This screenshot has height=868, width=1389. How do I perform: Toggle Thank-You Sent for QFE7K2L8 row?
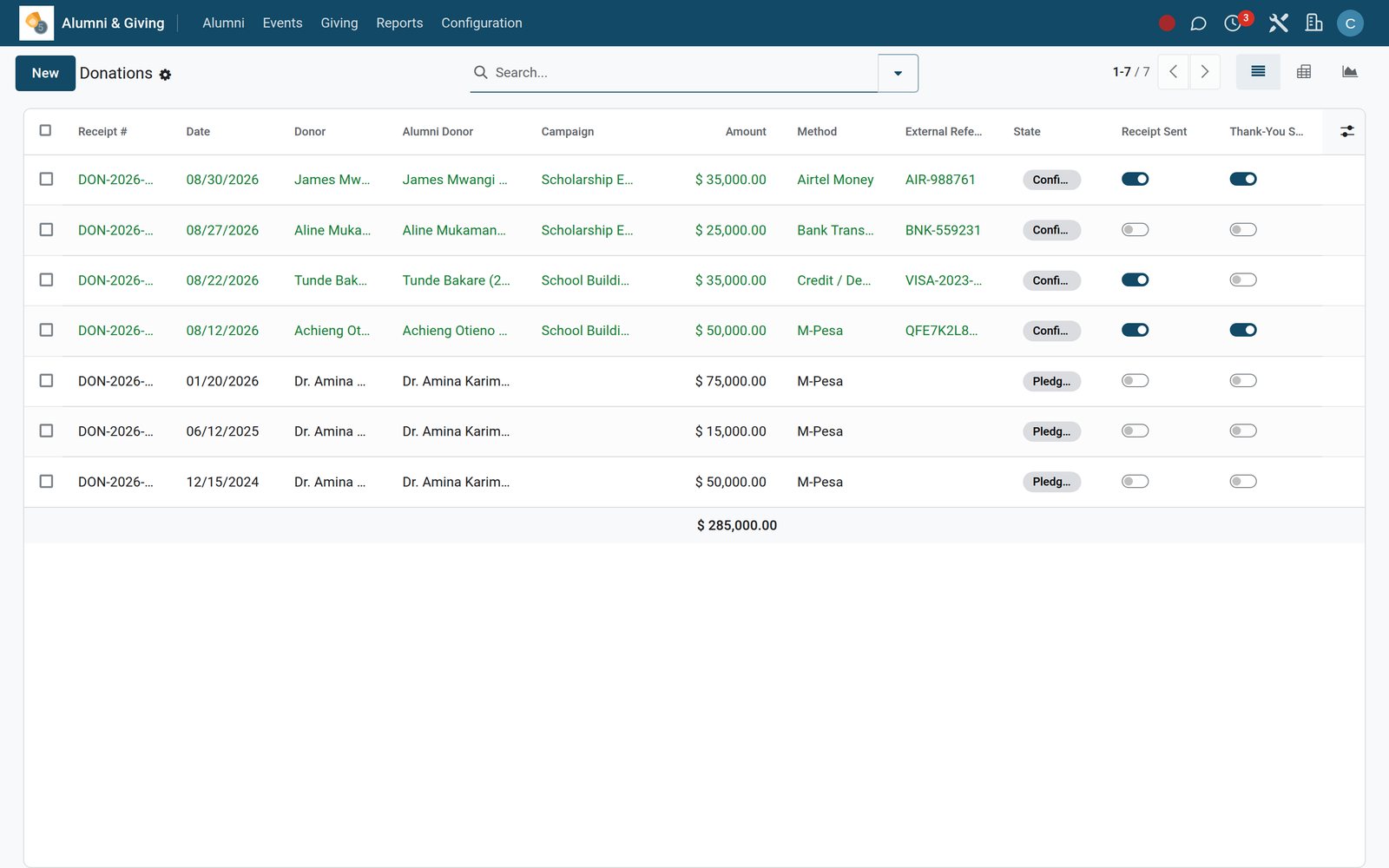(1243, 330)
